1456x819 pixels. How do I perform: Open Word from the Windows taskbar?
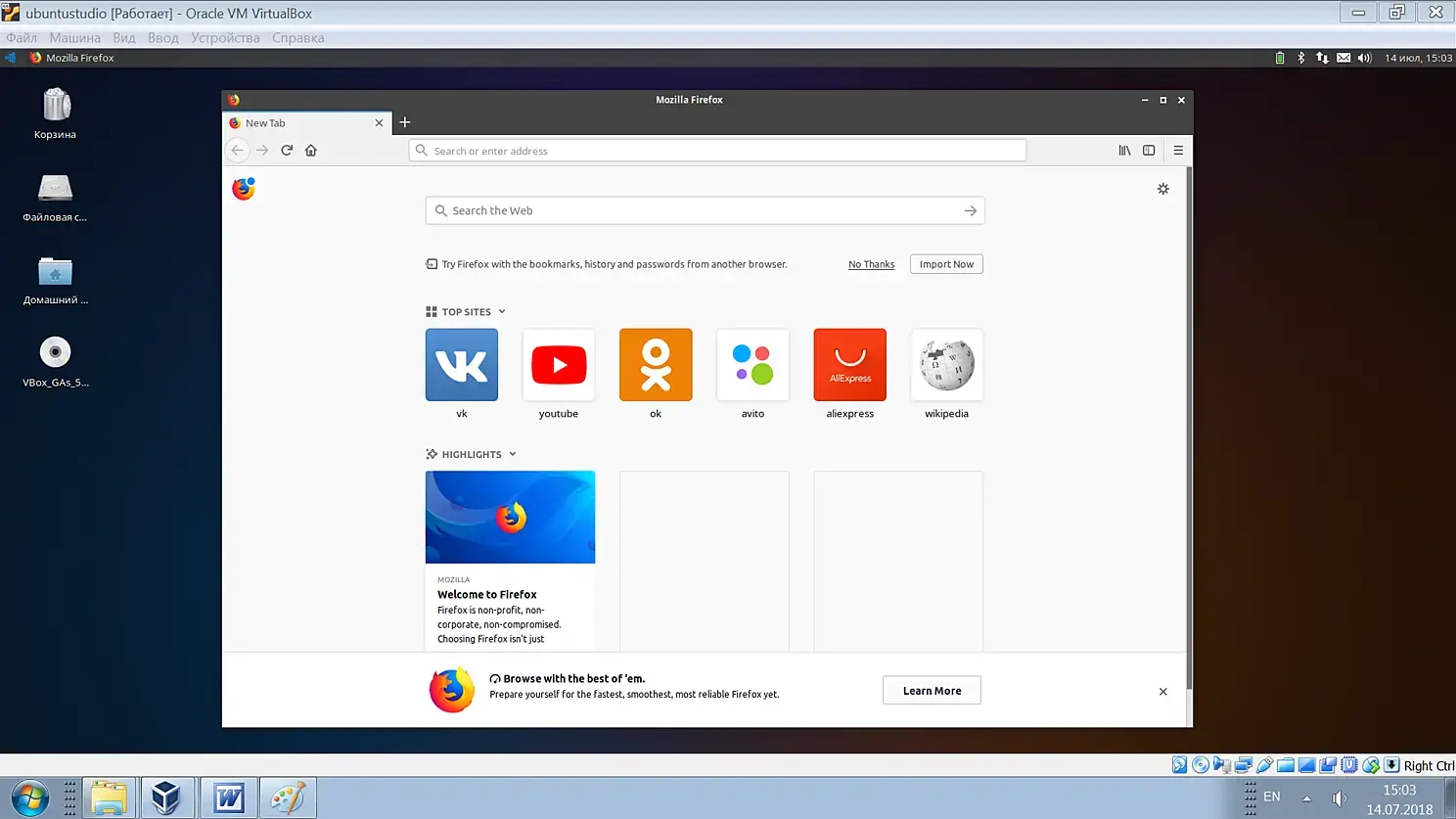point(229,797)
